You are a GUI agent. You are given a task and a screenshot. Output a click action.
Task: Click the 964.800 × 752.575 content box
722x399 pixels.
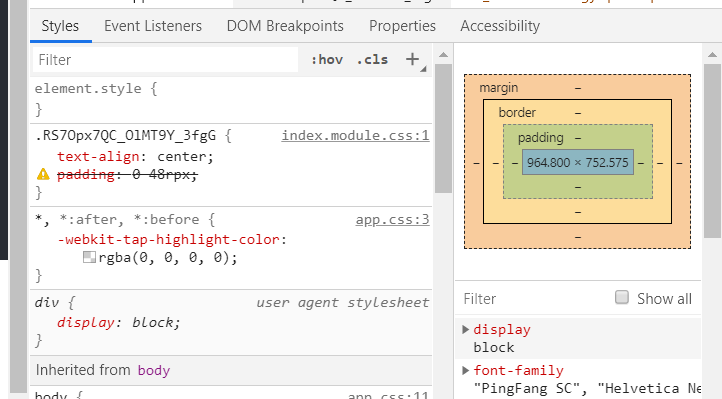tap(578, 162)
